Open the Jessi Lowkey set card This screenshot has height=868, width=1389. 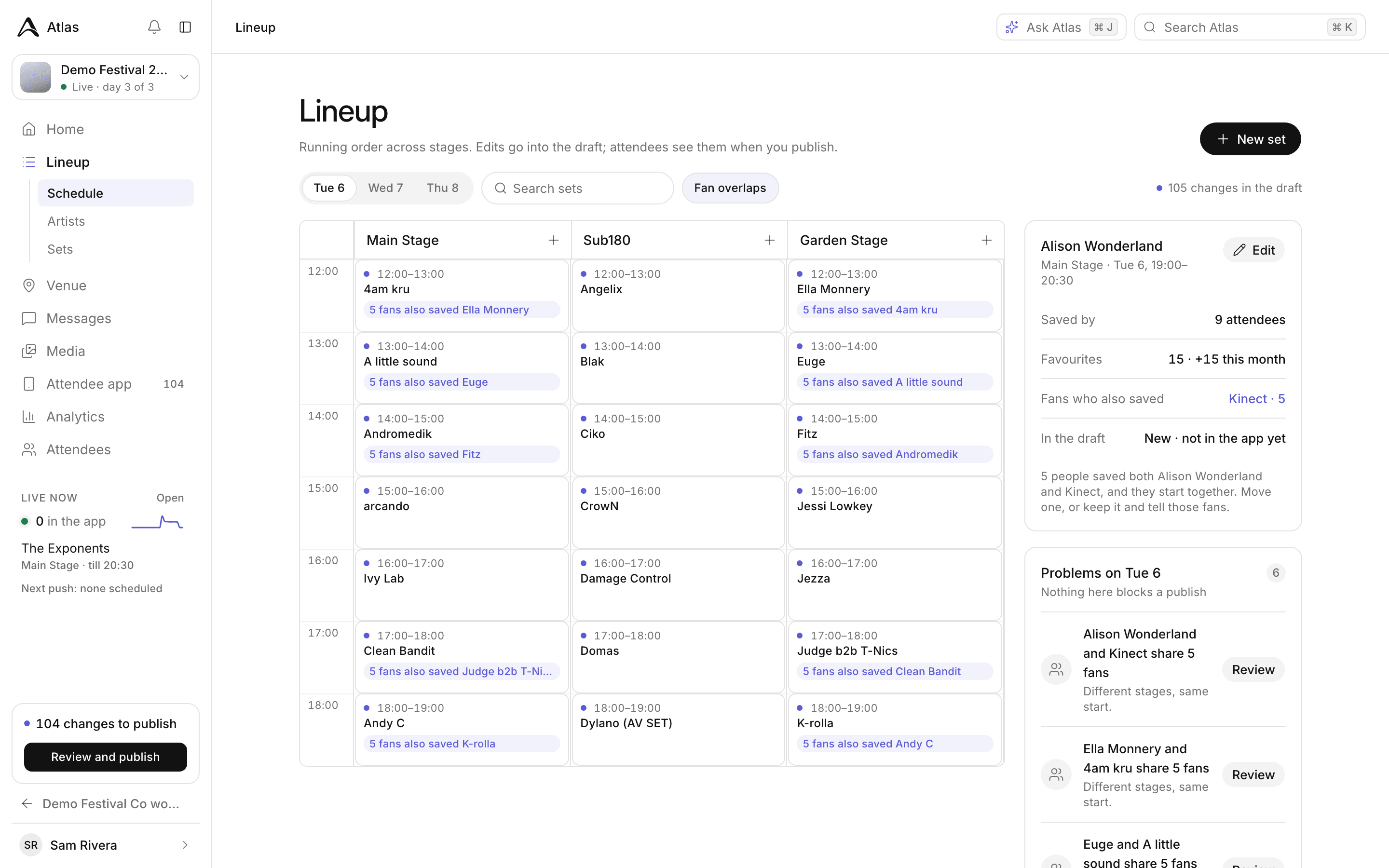click(895, 512)
